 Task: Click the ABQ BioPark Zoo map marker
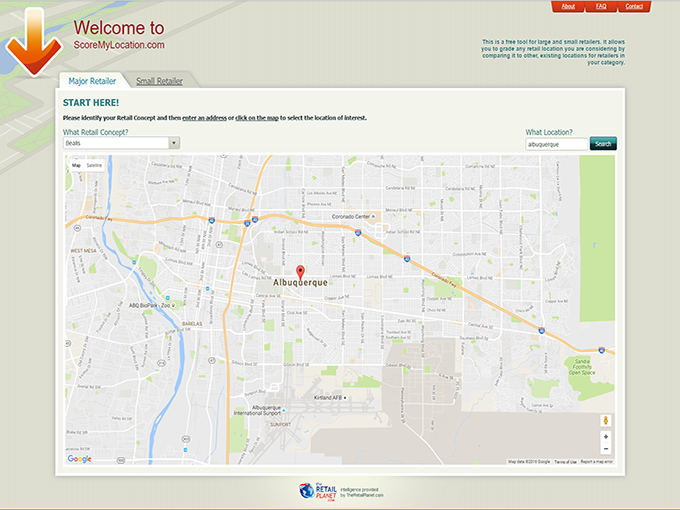(173, 305)
